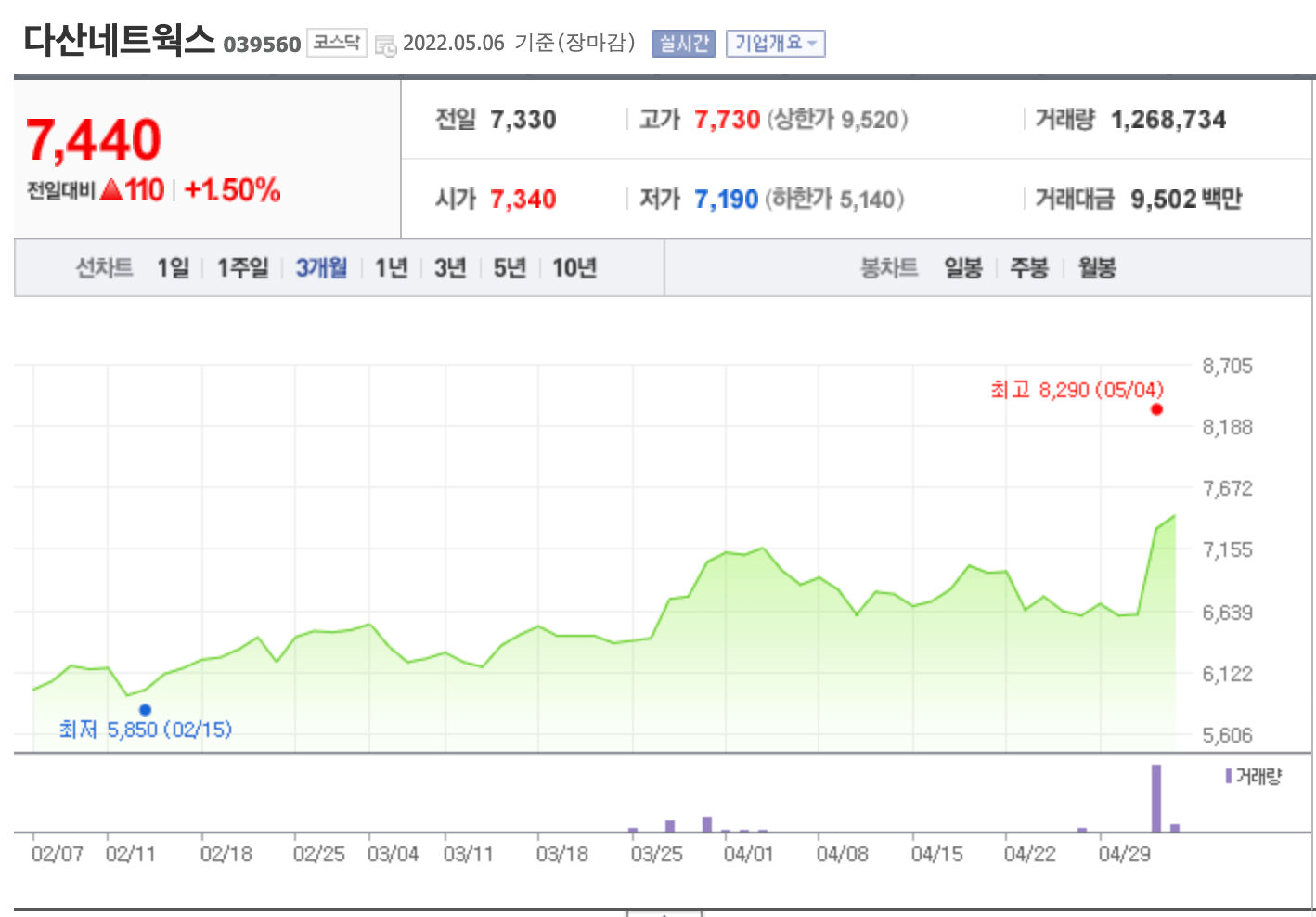Viewport: 1316px width, 917px height.
Task: Click the stock code 039560
Action: point(263,45)
